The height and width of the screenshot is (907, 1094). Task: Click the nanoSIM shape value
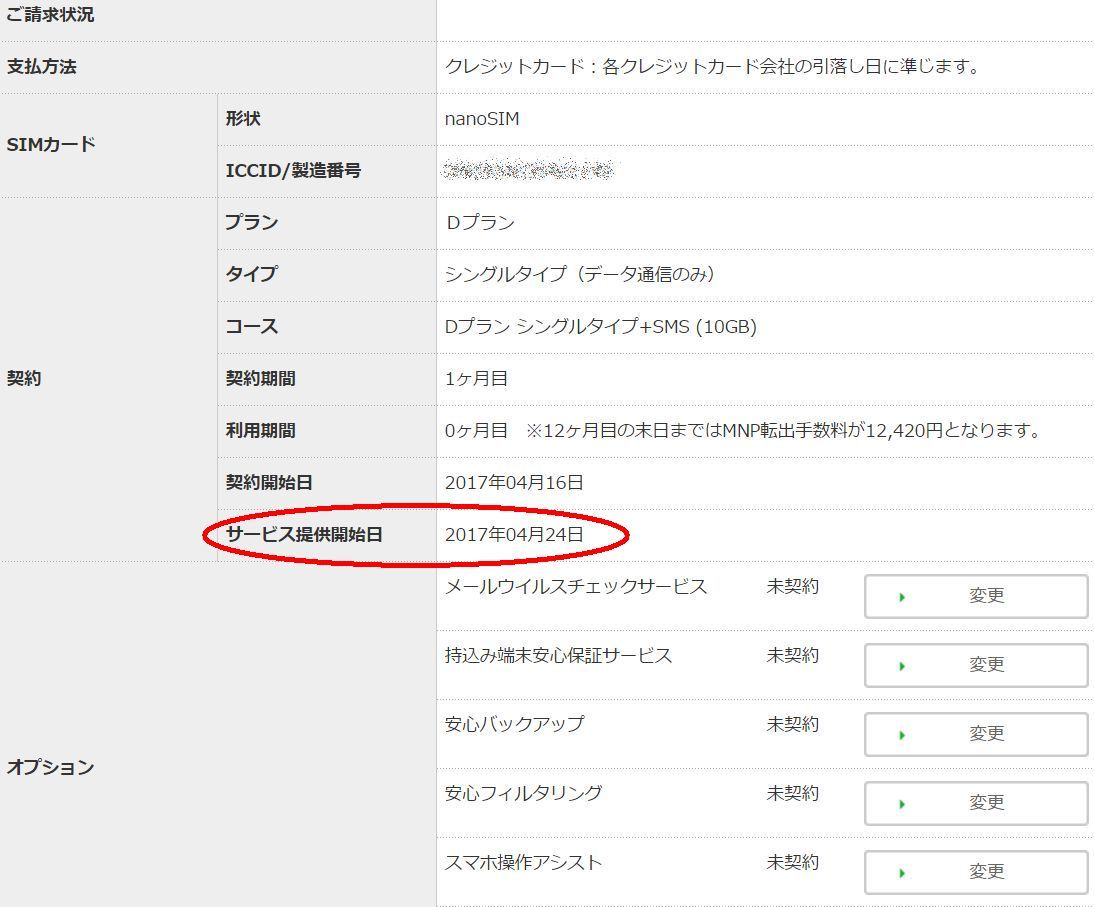pyautogui.click(x=482, y=119)
